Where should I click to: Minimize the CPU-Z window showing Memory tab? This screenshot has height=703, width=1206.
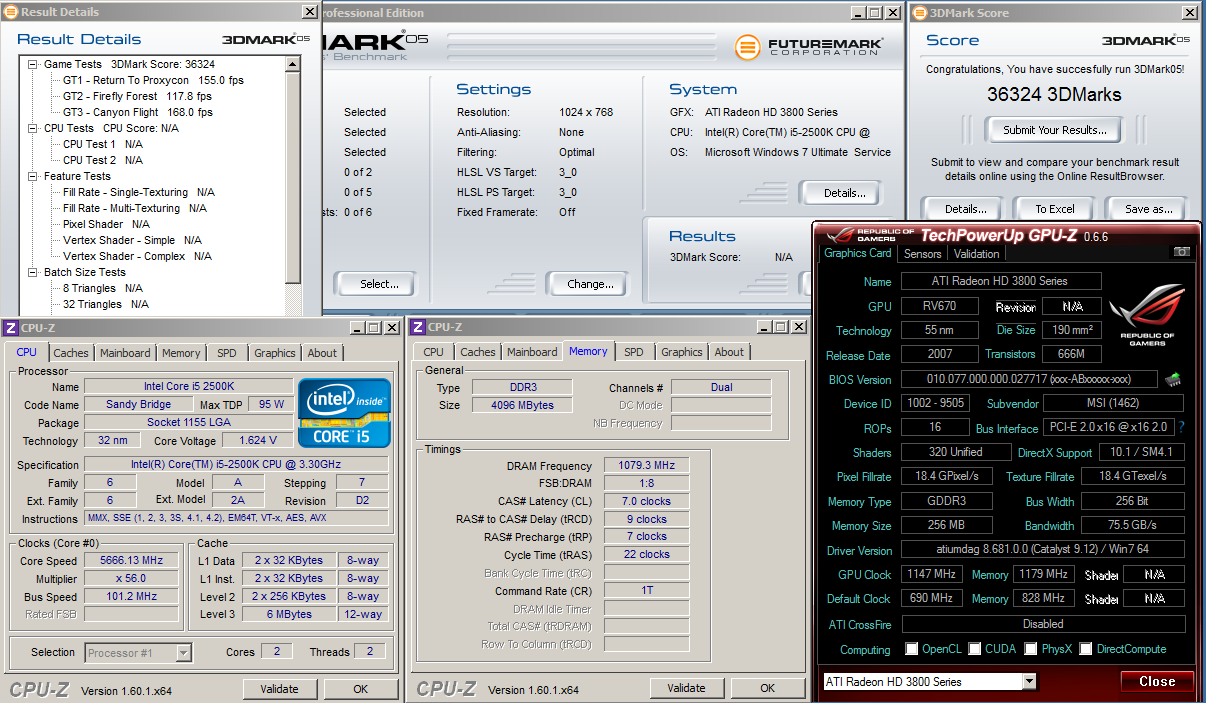(764, 328)
